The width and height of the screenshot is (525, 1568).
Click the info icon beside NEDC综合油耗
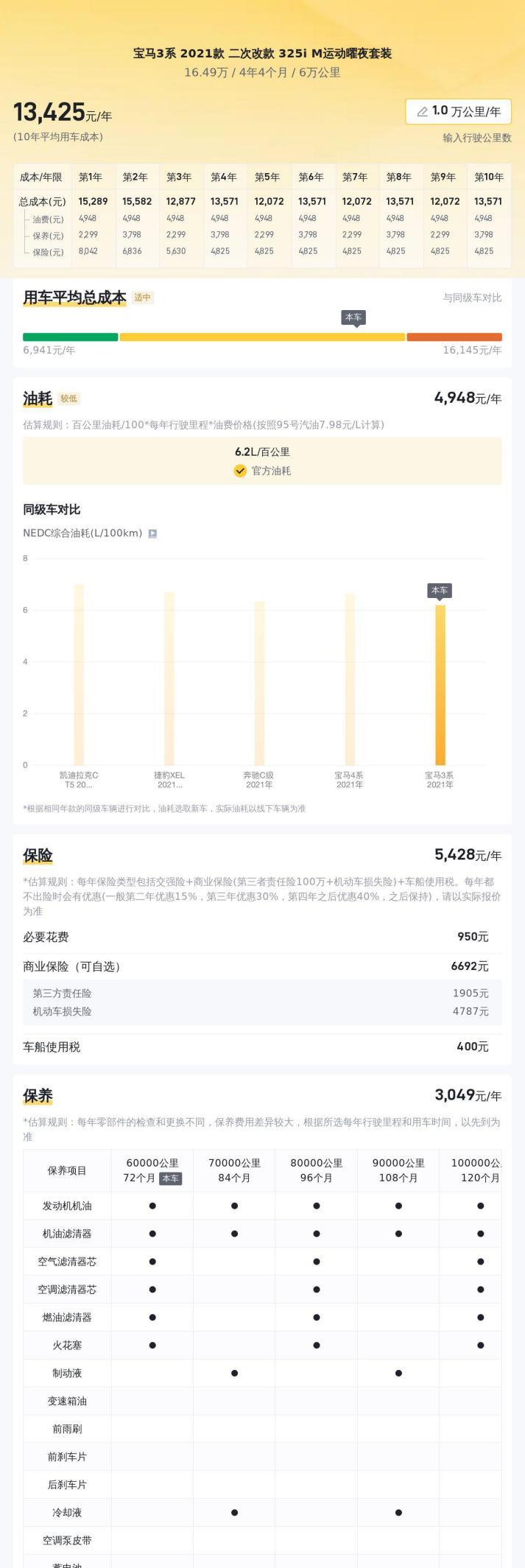pyautogui.click(x=152, y=533)
